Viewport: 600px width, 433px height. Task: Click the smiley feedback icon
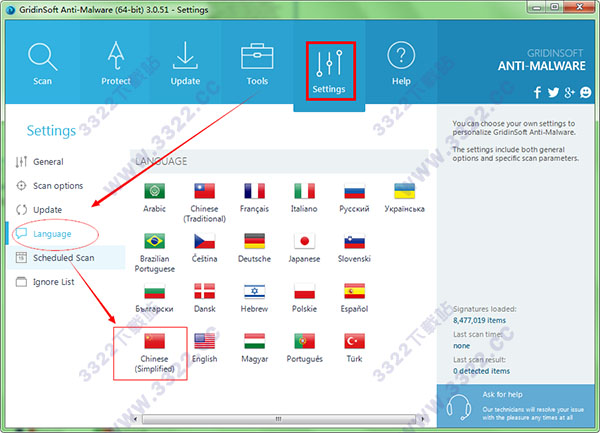pyautogui.click(x=585, y=92)
